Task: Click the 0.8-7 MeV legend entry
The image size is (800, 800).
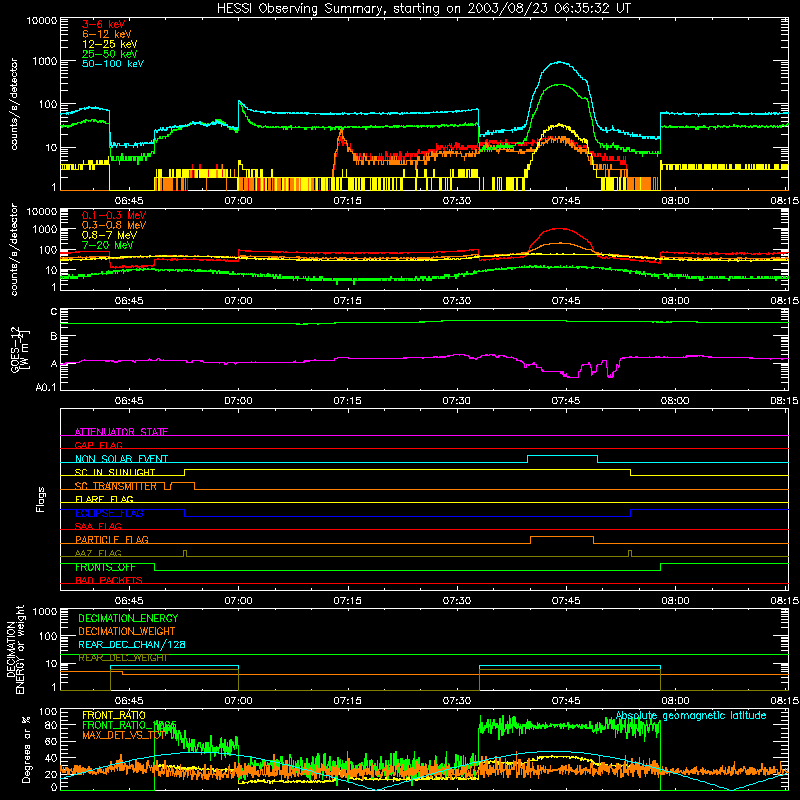Action: click(109, 235)
